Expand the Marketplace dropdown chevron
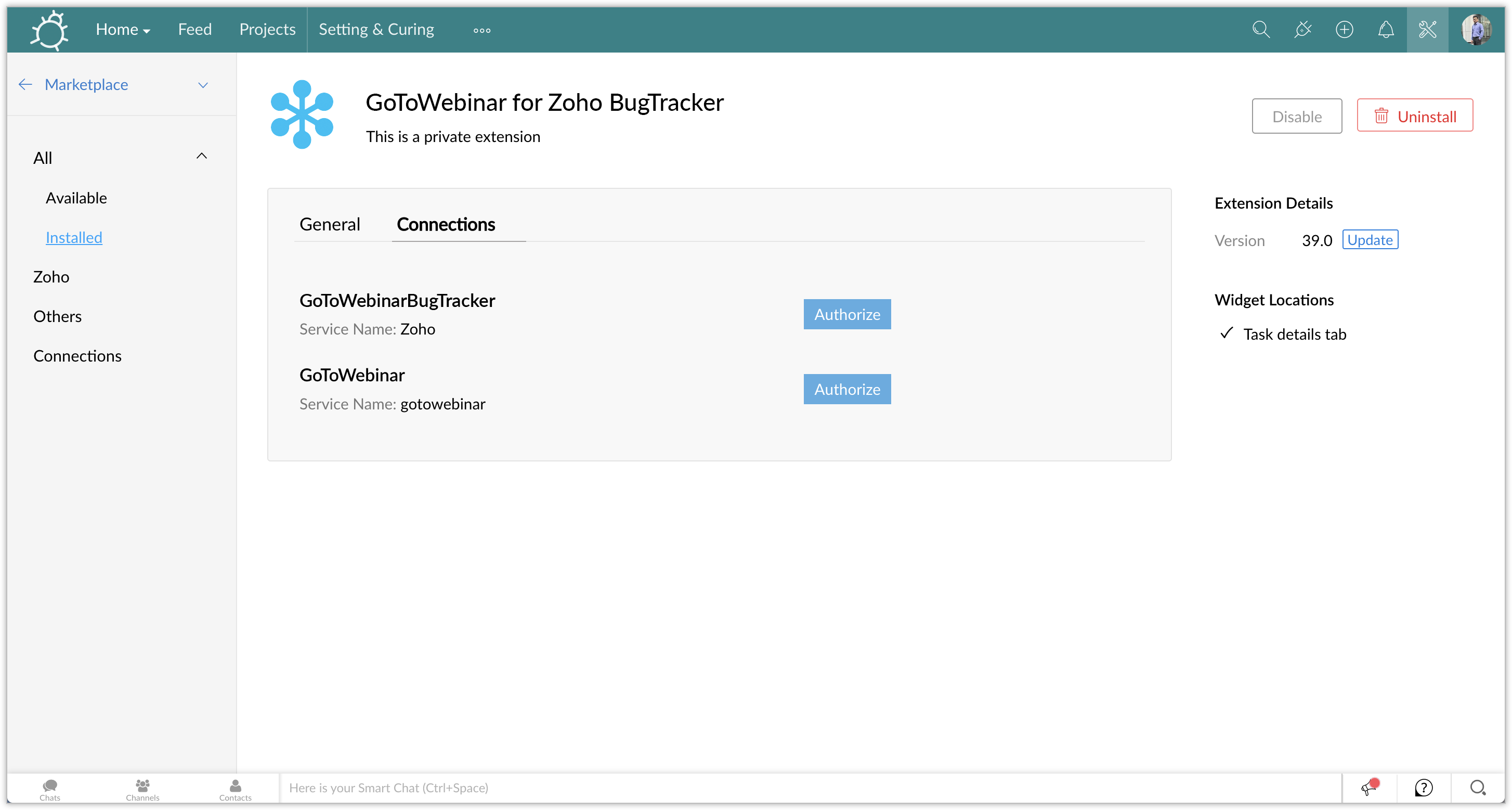Viewport: 1512px width, 810px height. click(x=203, y=85)
